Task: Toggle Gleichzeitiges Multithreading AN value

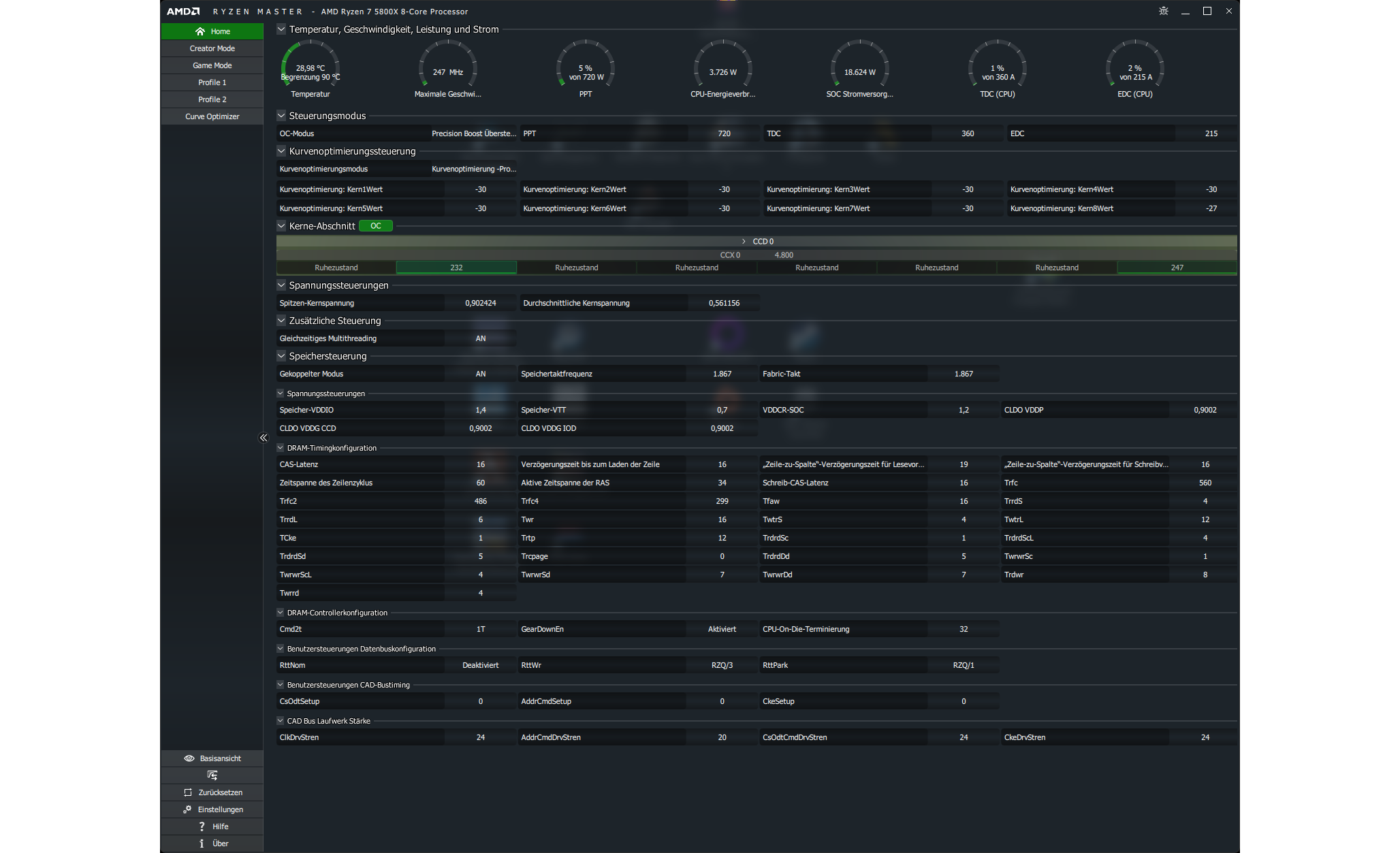Action: pos(480,338)
